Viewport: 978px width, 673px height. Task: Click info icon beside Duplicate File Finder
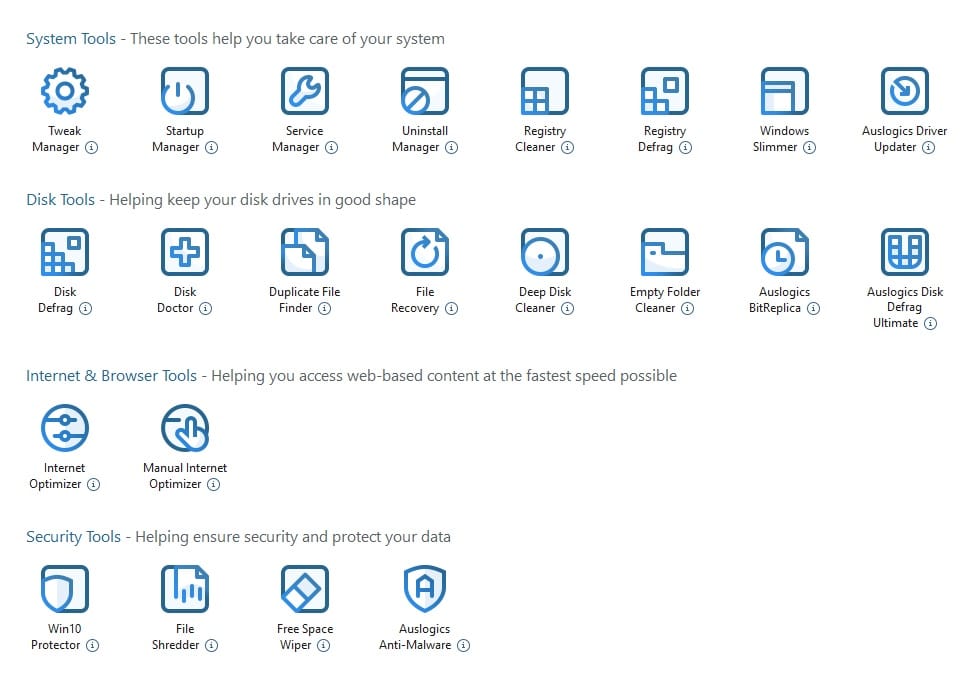324,308
